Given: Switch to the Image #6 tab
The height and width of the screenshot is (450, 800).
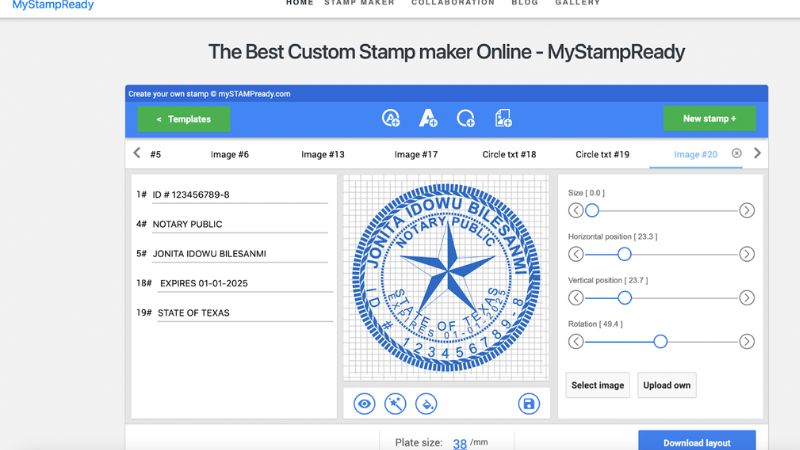Looking at the screenshot, I should click(230, 155).
